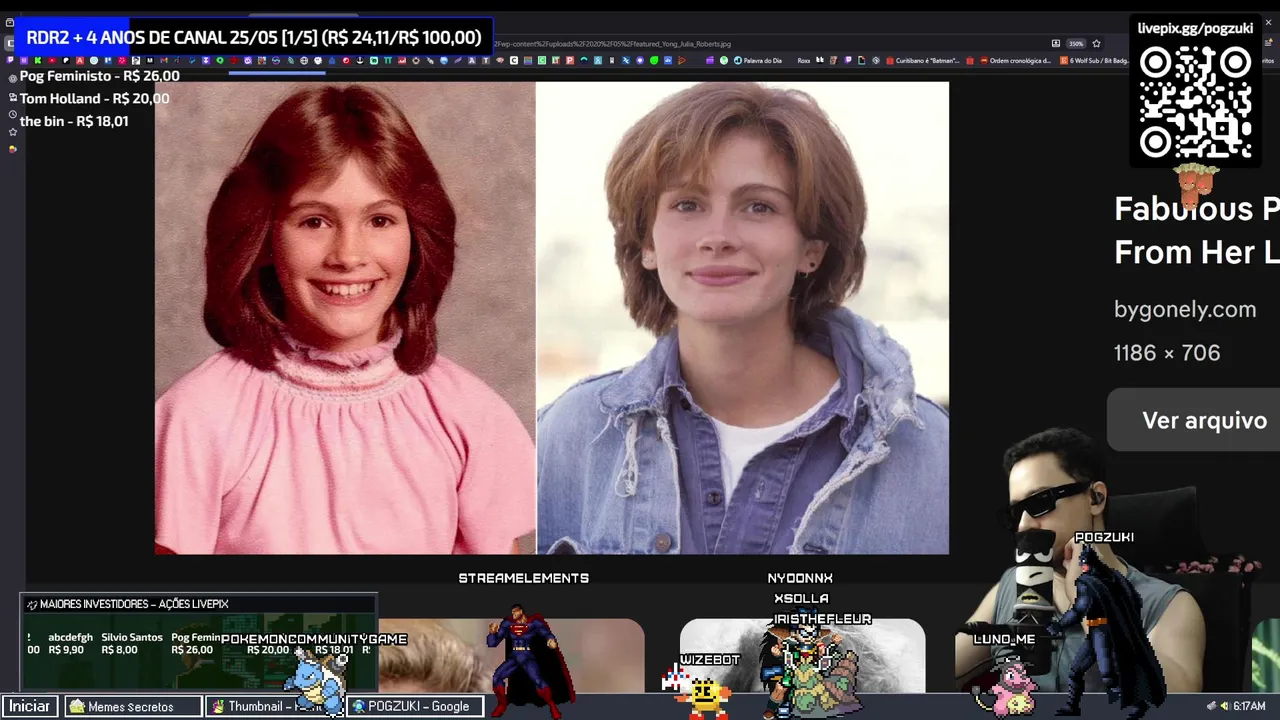The height and width of the screenshot is (720, 1280).
Task: Click the childhood photo in pink blouse
Action: (345, 318)
